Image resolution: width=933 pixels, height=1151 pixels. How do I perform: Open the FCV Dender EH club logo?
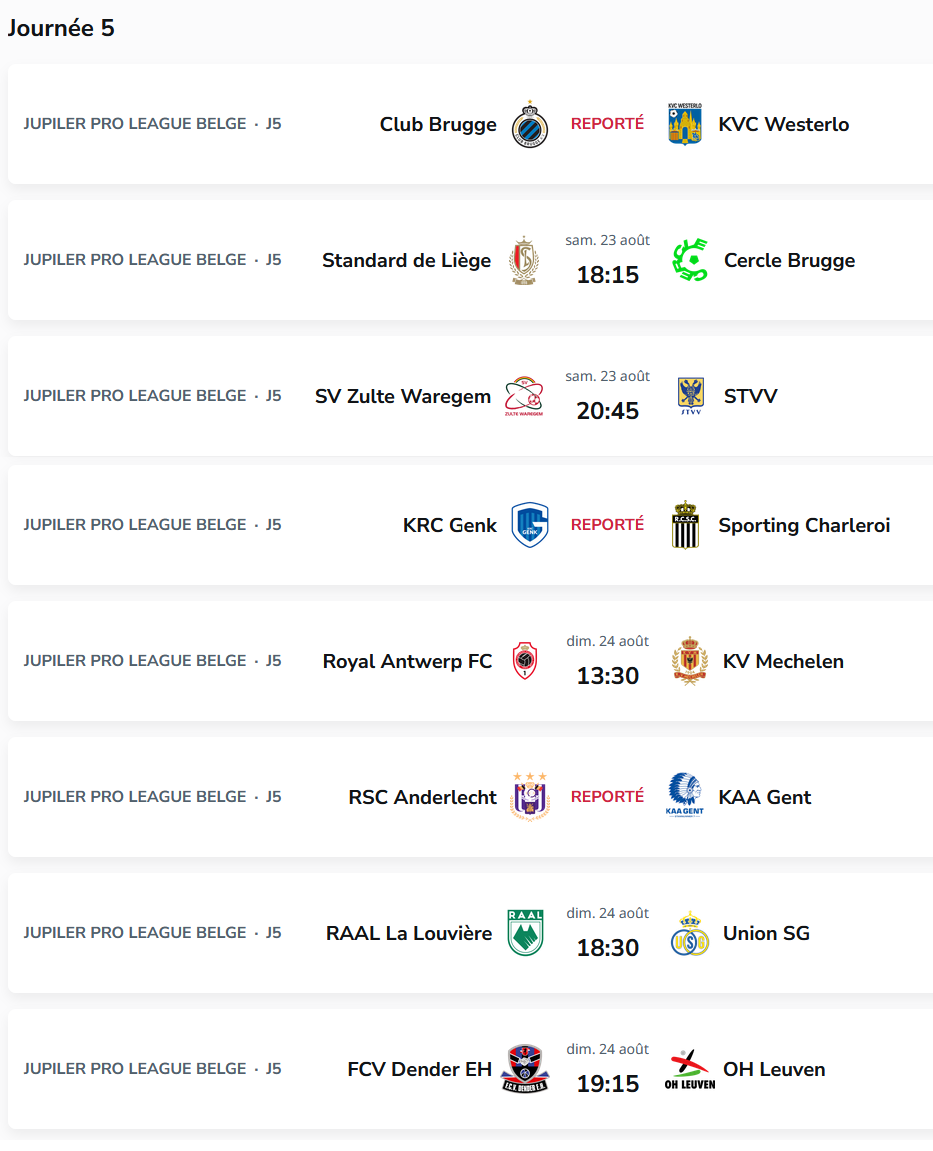point(524,1069)
